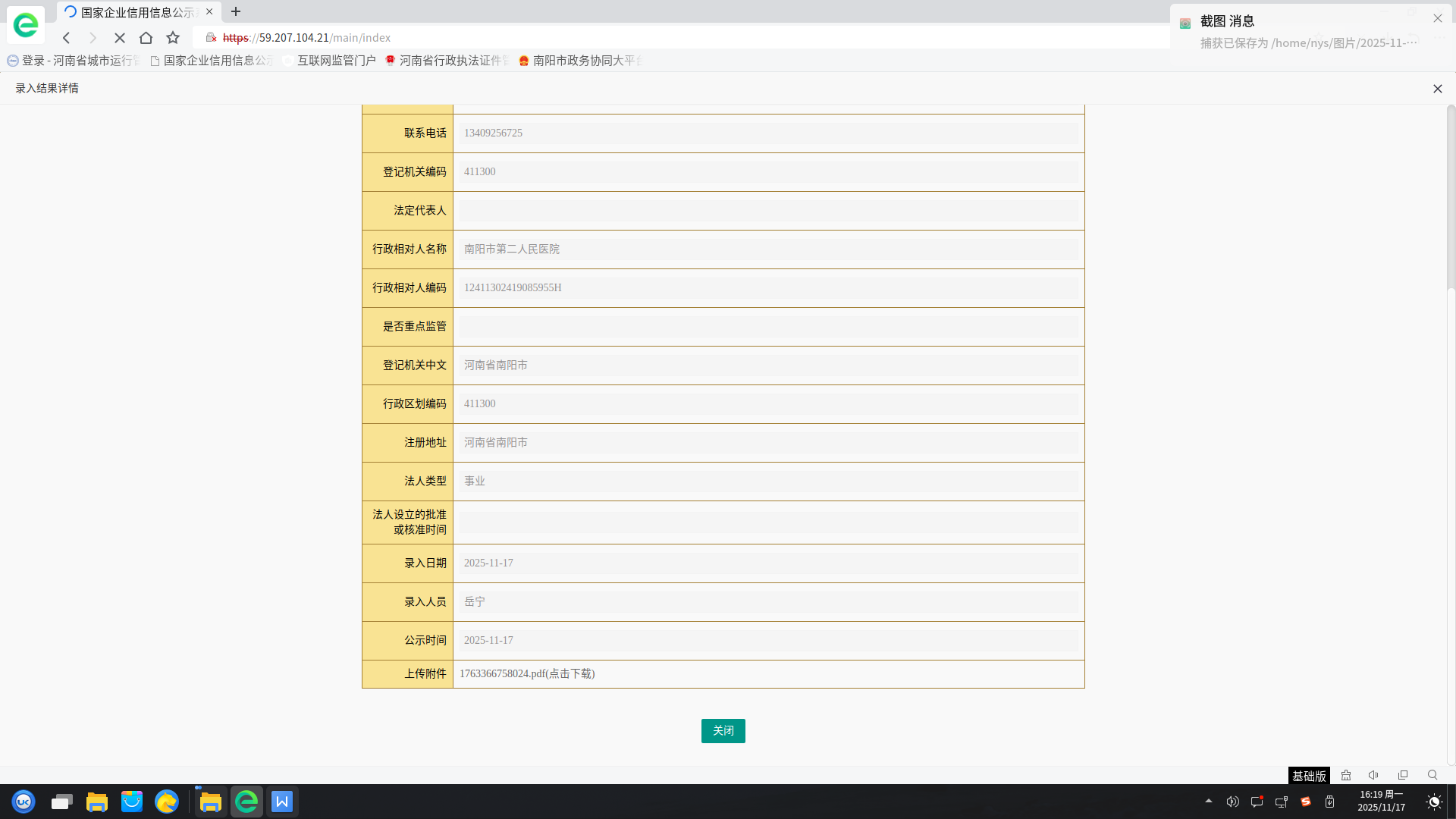This screenshot has height=819, width=1456.
Task: Bookmark page with star icon
Action: pyautogui.click(x=173, y=38)
